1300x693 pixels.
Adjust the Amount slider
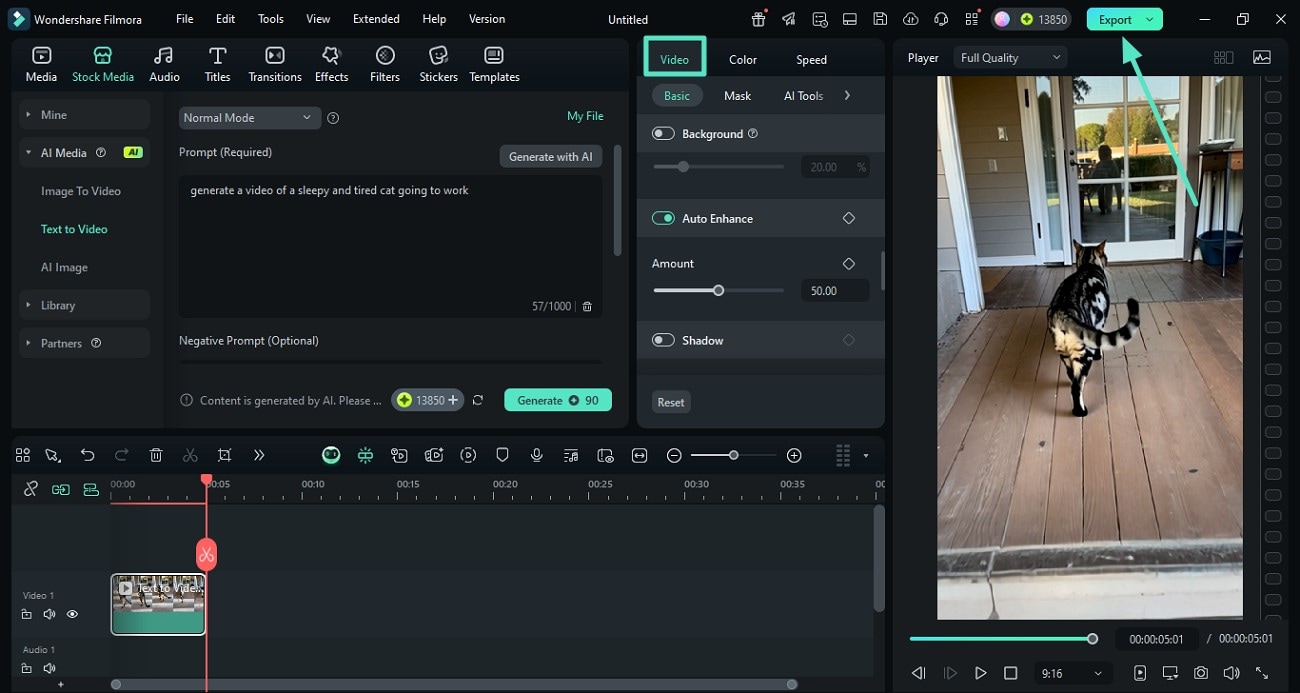click(718, 291)
